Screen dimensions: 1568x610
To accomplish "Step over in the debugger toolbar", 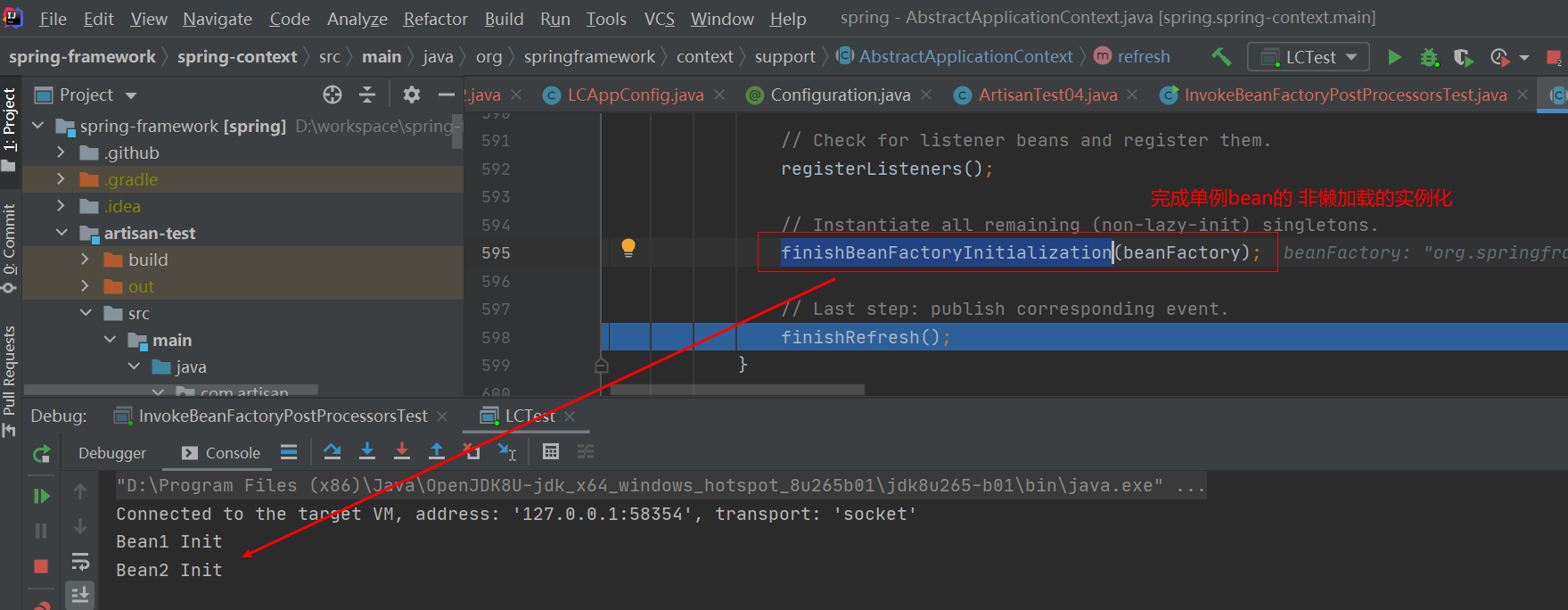I will (332, 452).
